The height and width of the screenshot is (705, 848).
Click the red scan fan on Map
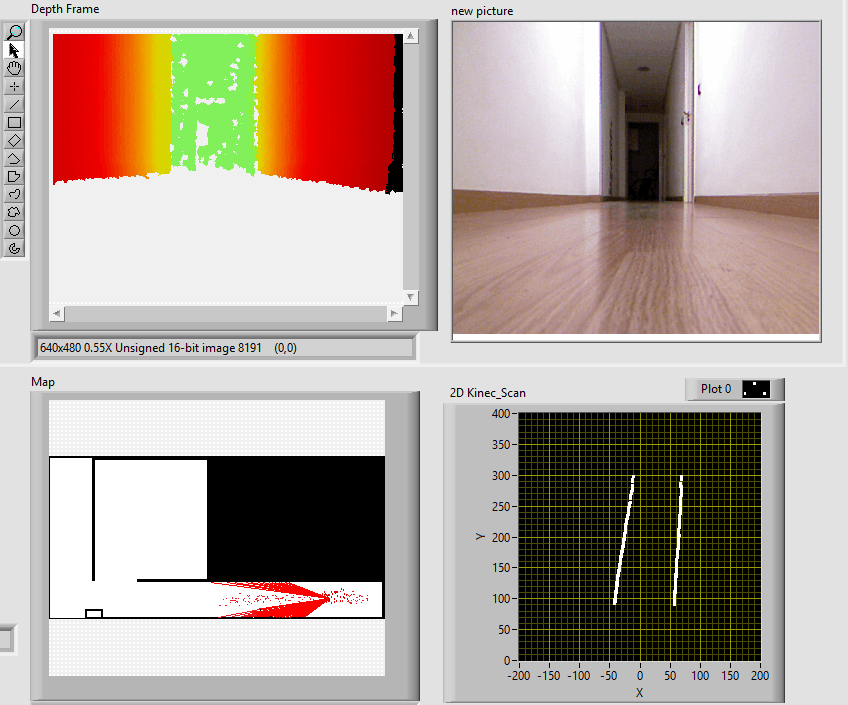pos(270,599)
